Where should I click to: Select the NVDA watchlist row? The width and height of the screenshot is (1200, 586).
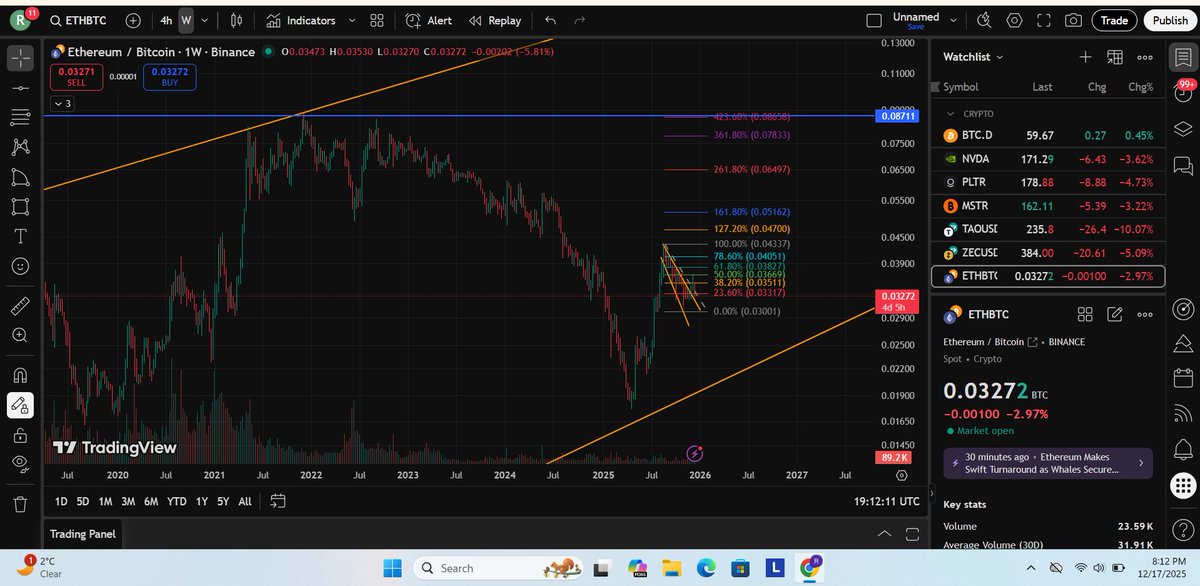[x=1049, y=158]
